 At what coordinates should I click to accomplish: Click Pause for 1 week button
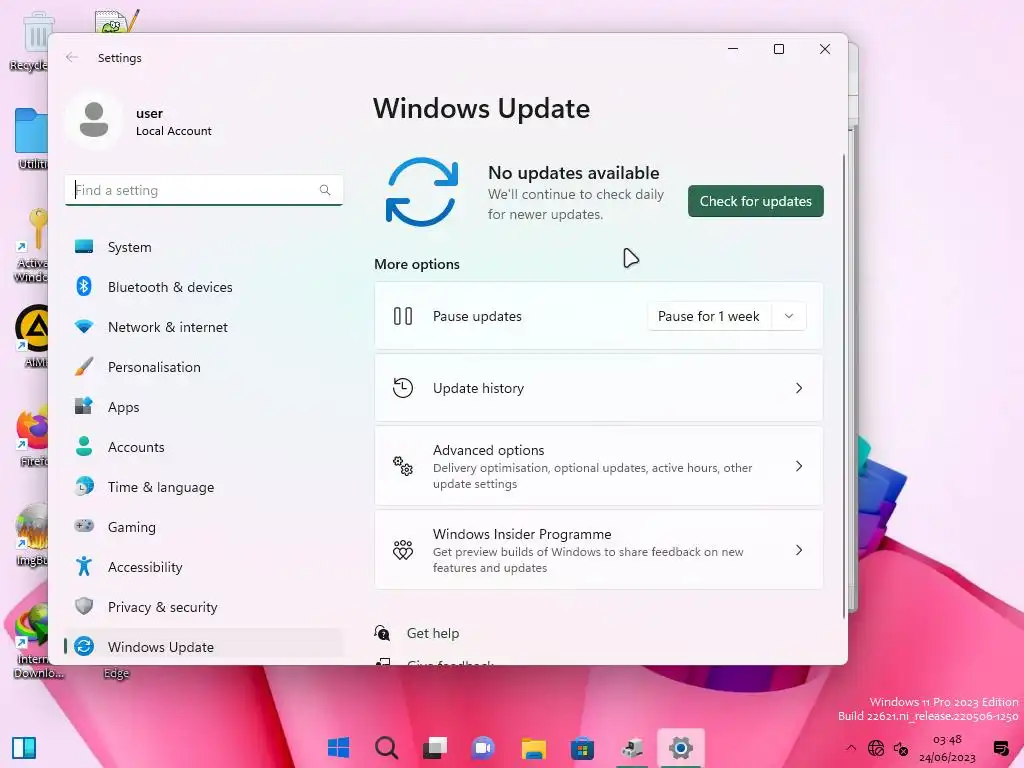(709, 316)
